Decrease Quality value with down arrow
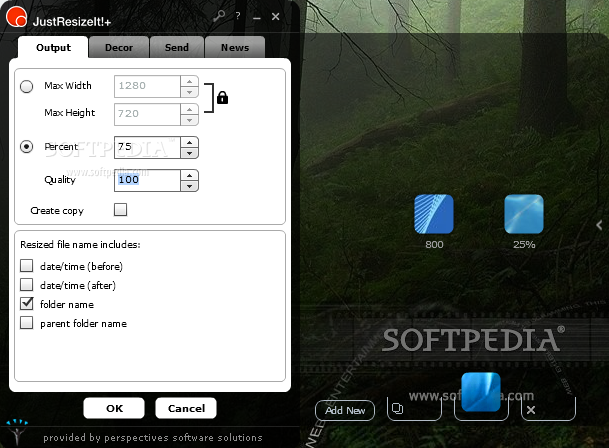 tap(190, 186)
